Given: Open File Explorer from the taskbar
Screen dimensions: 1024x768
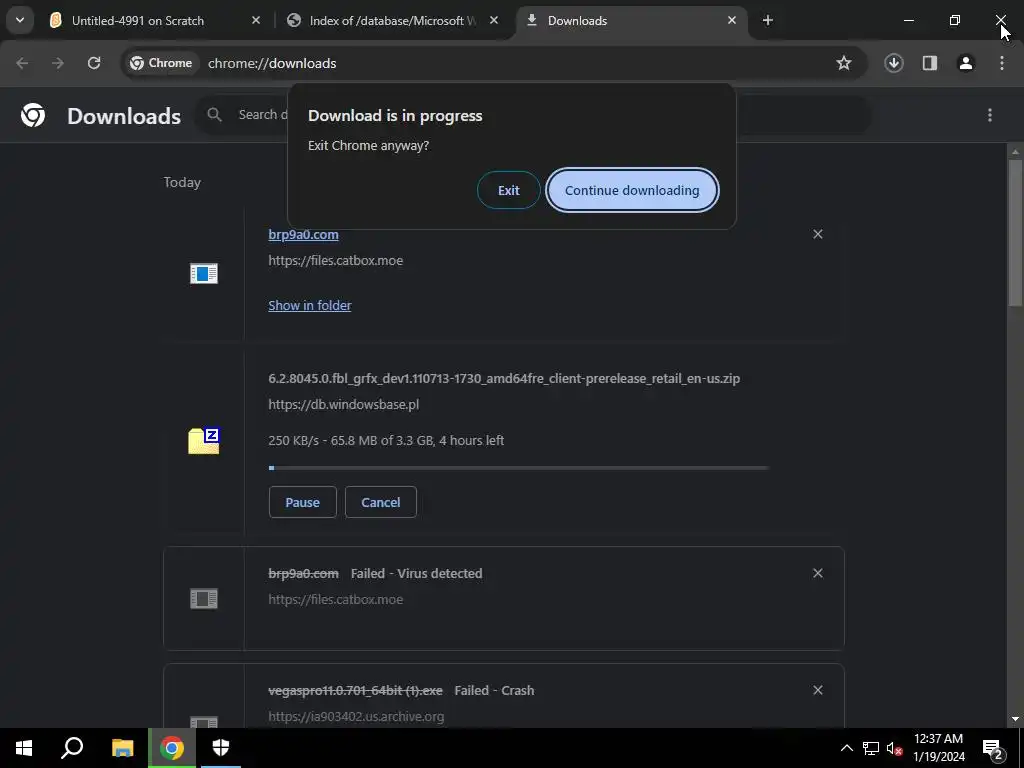Looking at the screenshot, I should point(122,748).
